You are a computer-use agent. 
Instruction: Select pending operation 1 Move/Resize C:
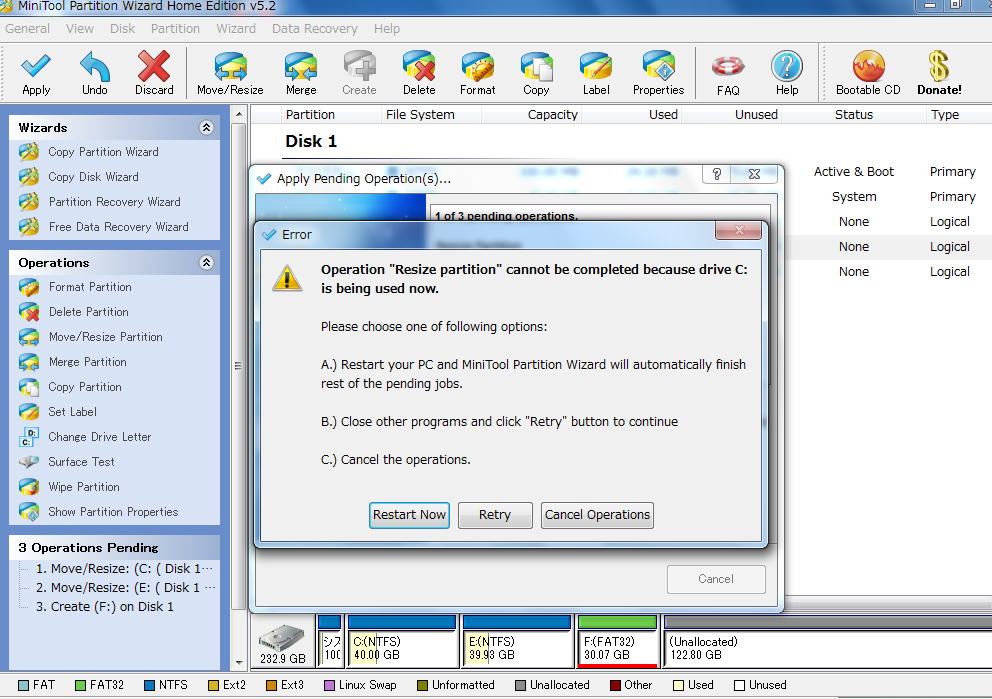point(123,569)
